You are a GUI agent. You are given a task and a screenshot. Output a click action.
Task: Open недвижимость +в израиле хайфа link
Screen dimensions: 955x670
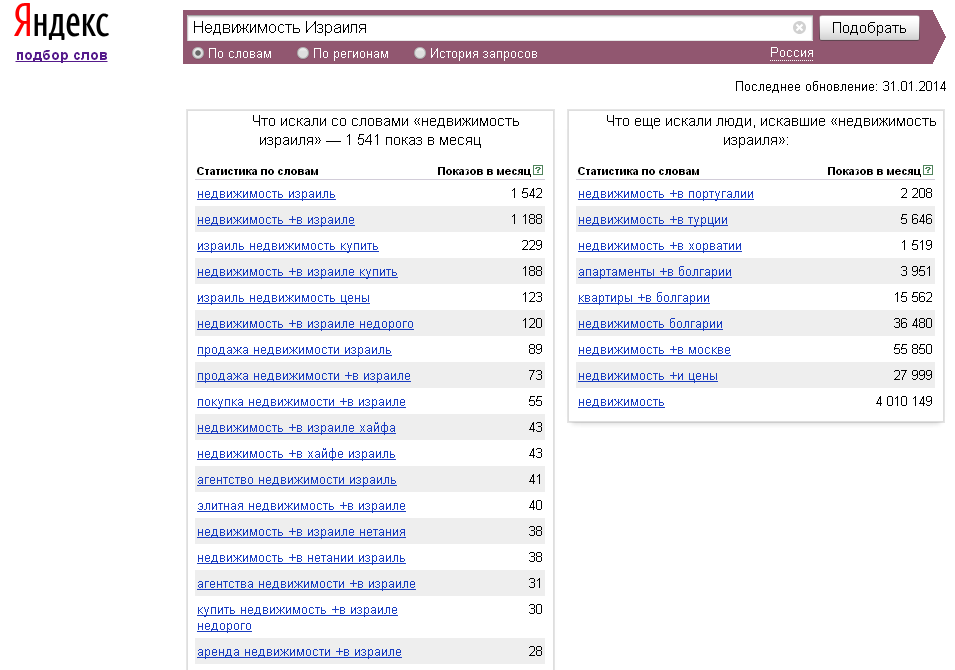(296, 428)
